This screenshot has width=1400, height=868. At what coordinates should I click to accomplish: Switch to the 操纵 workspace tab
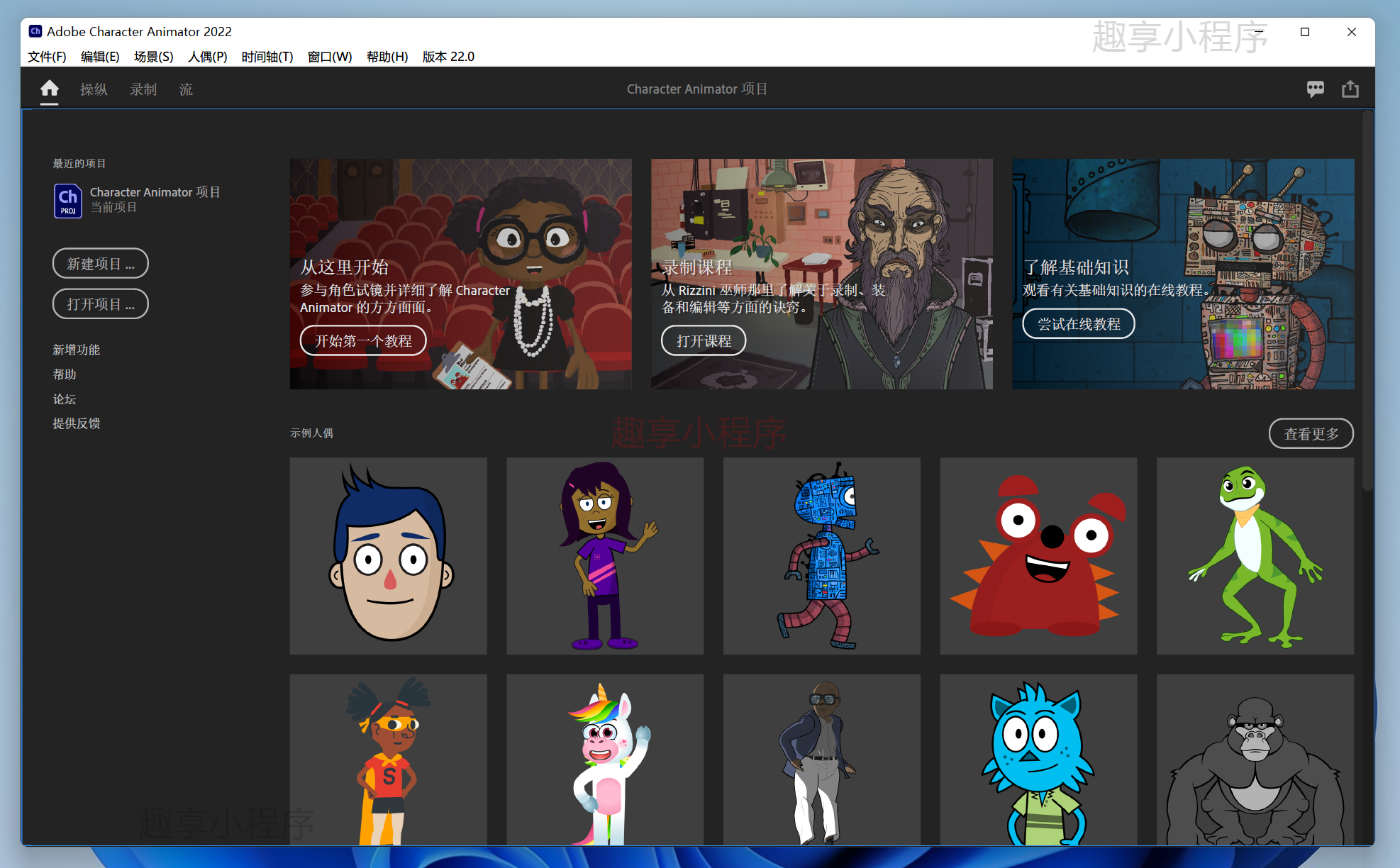click(x=94, y=89)
